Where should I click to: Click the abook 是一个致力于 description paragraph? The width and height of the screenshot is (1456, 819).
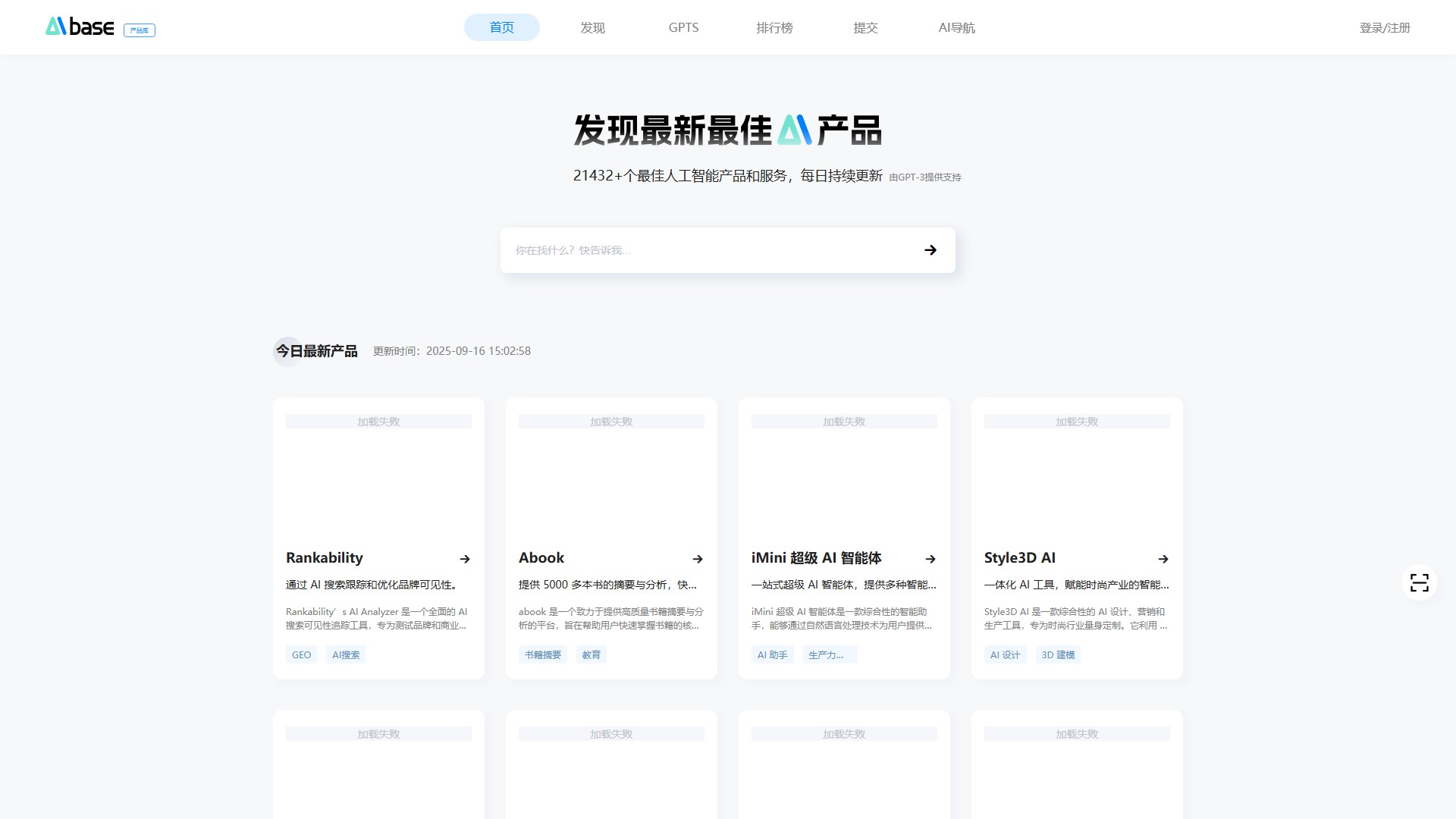pos(611,619)
